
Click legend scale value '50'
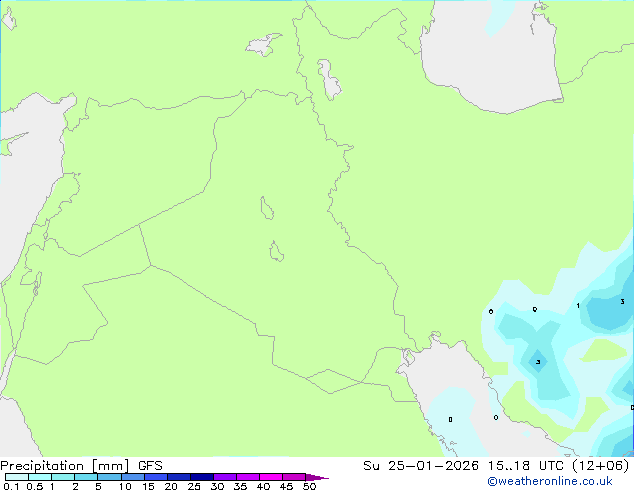(309, 486)
